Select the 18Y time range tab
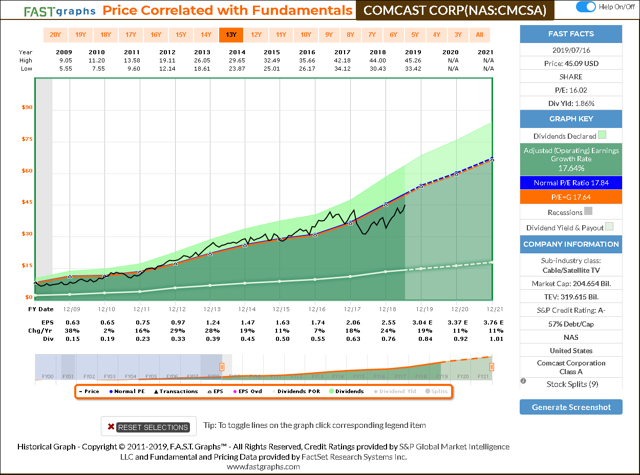This screenshot has height=475, width=640. 105,35
